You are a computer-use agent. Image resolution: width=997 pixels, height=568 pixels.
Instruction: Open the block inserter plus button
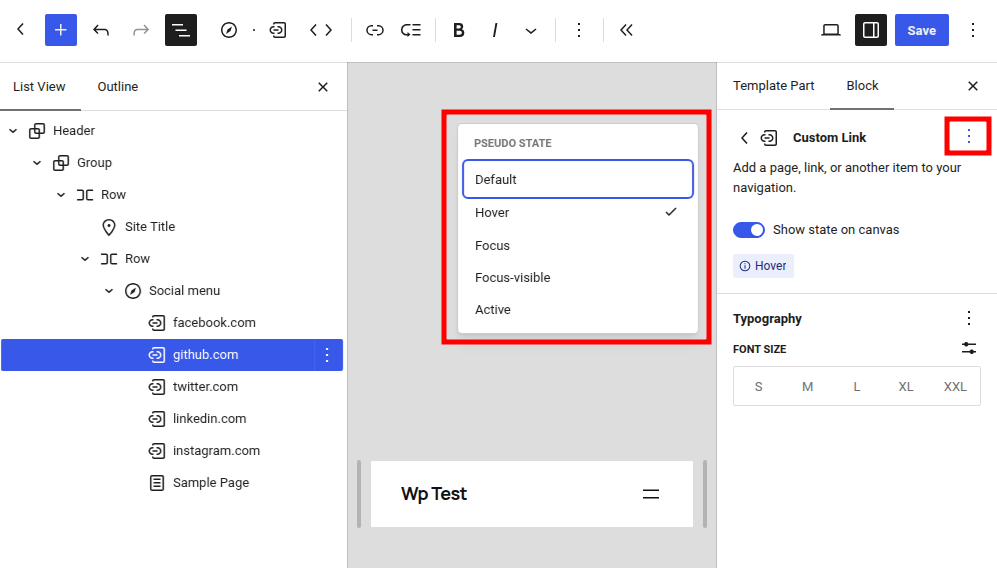point(60,30)
